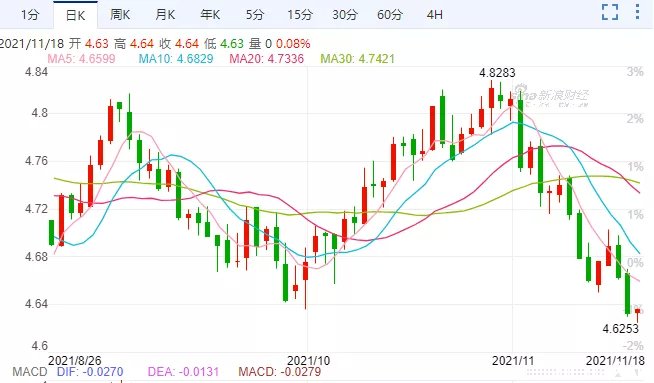Click the MACD: -0.0279 value
This screenshot has height=383, width=654.
point(279,372)
